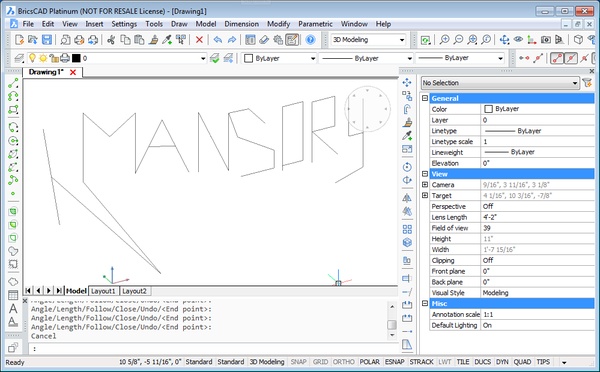Click the command line input field
The image size is (600, 372).
click(212, 349)
